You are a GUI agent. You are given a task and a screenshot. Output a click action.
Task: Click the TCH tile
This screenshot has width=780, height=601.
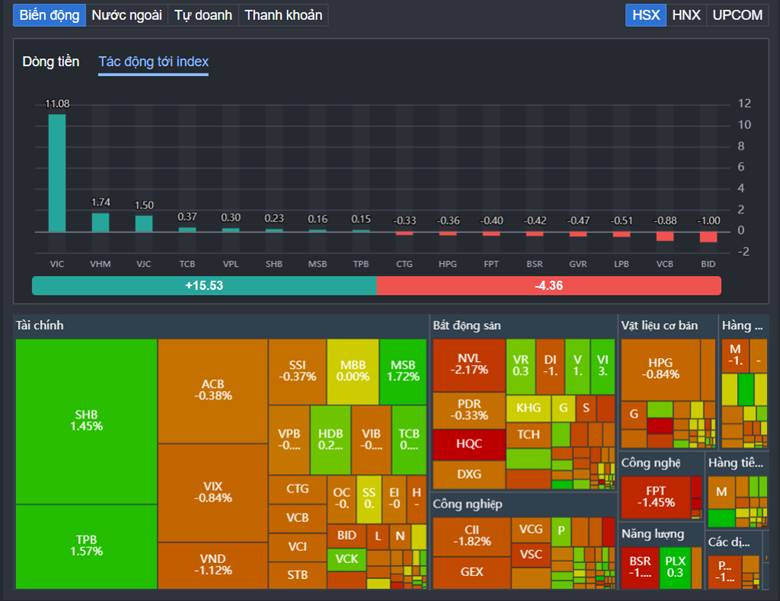coord(528,435)
